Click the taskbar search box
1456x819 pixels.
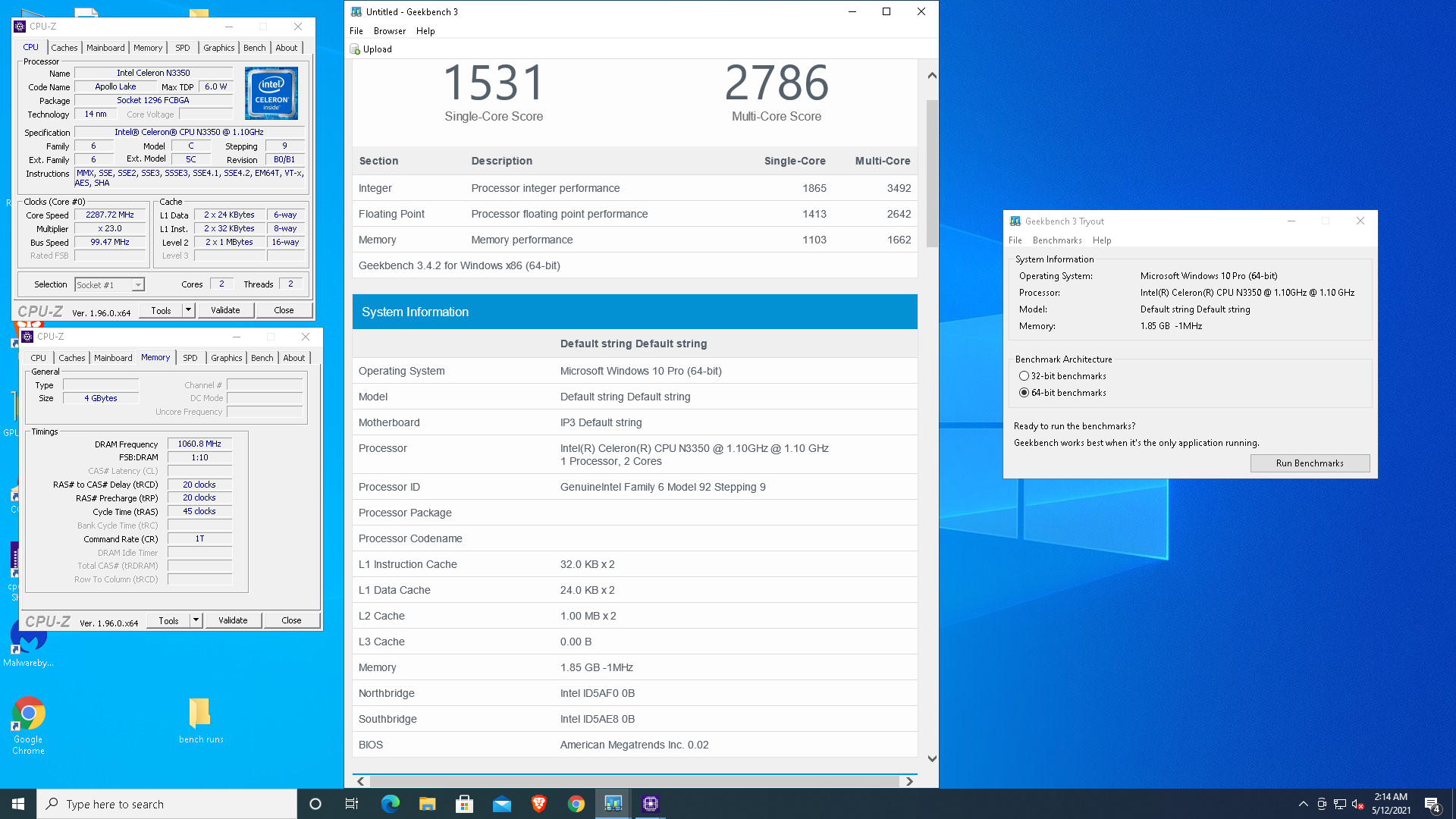coord(167,804)
